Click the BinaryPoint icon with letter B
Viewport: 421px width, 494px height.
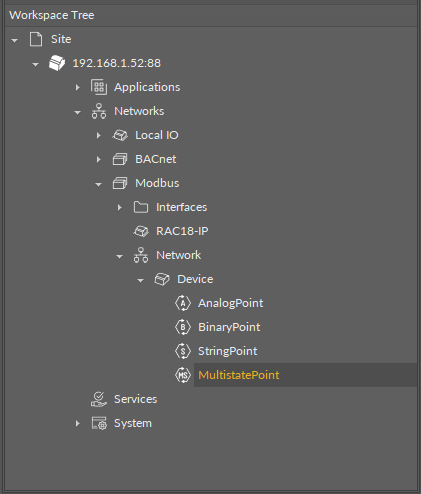pyautogui.click(x=183, y=327)
